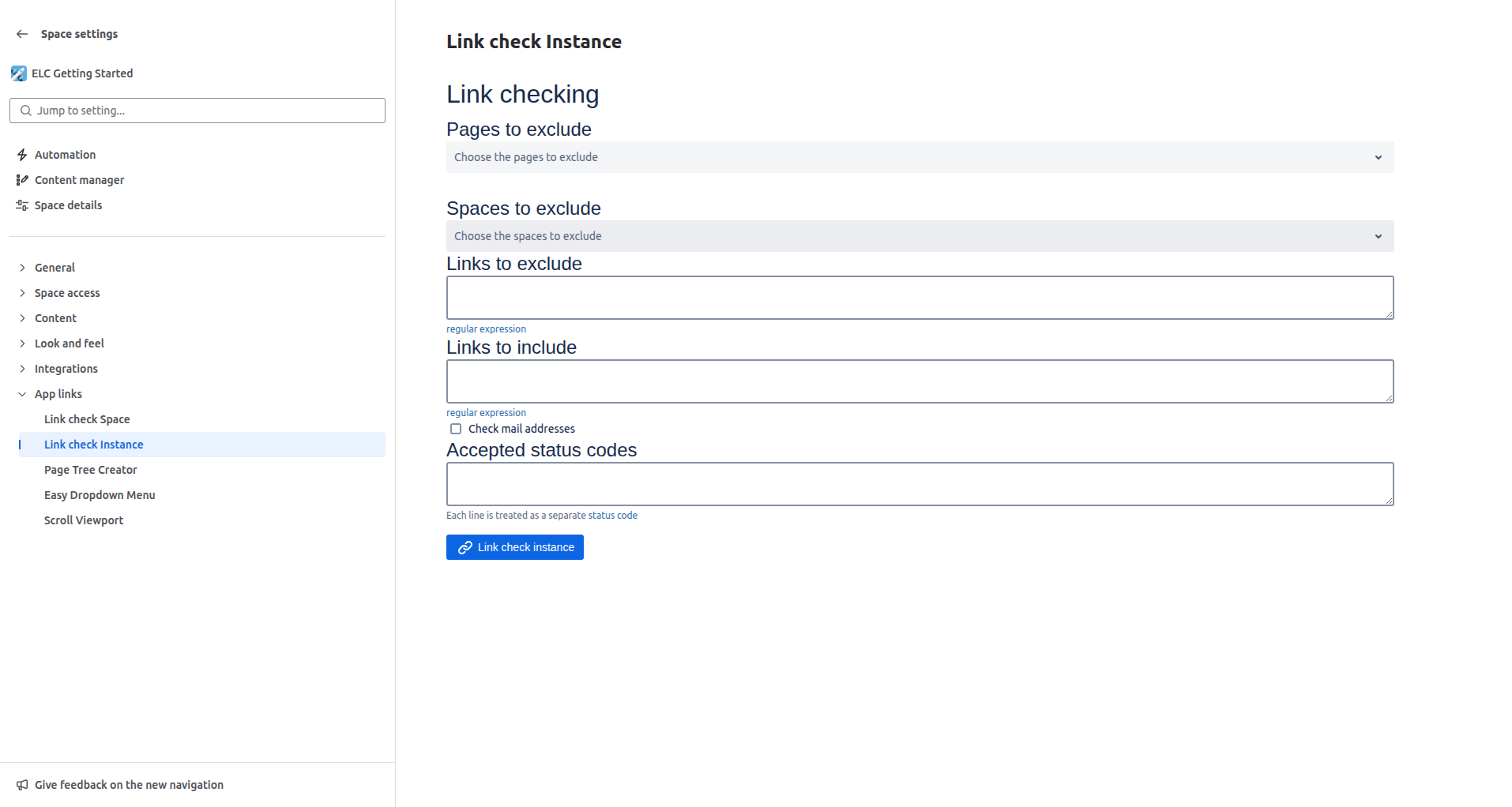Click the search magnifier icon in Jump to setting
The height and width of the screenshot is (807, 1512).
[26, 111]
